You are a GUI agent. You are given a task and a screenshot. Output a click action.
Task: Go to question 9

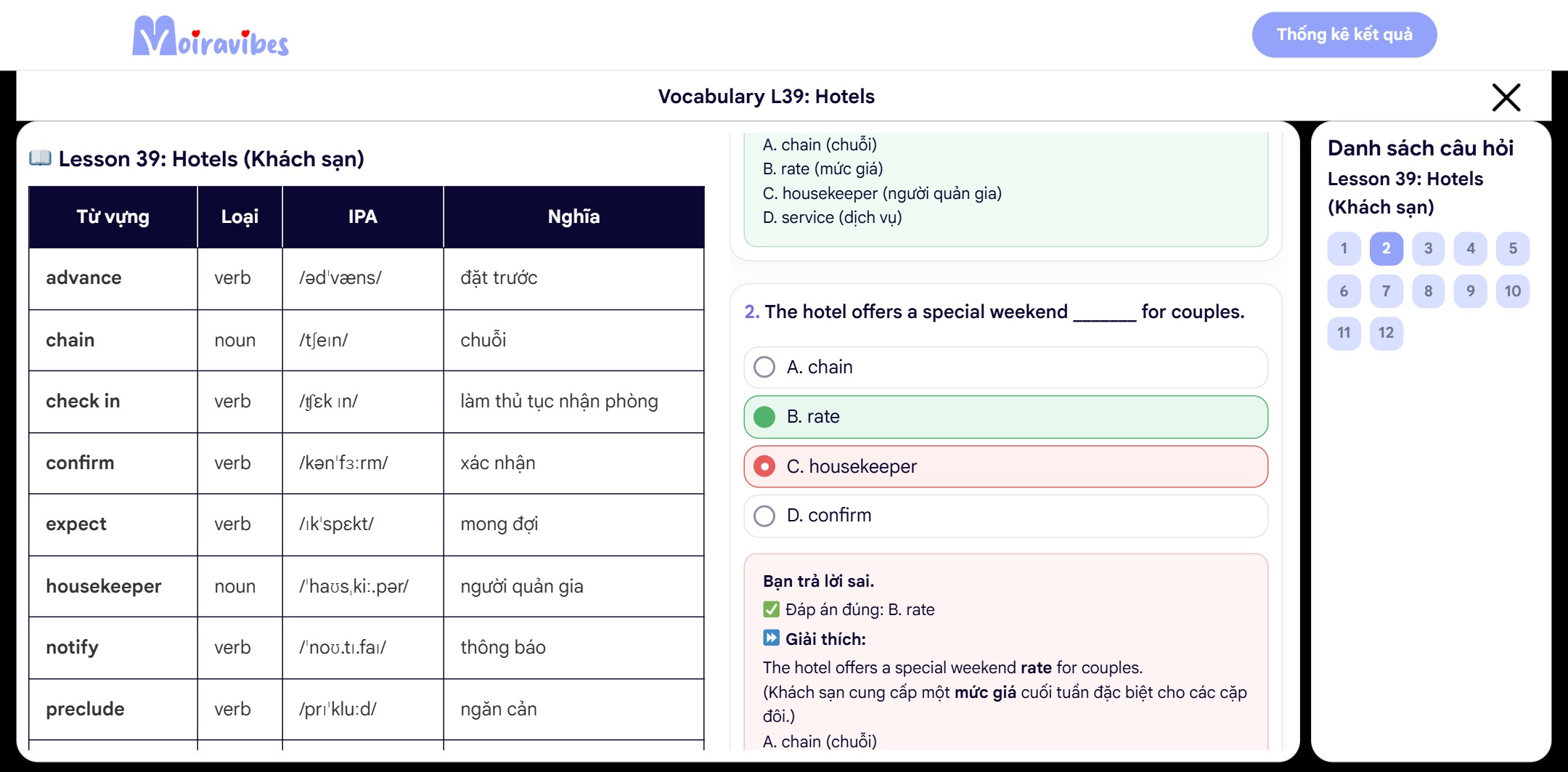coord(1471,291)
